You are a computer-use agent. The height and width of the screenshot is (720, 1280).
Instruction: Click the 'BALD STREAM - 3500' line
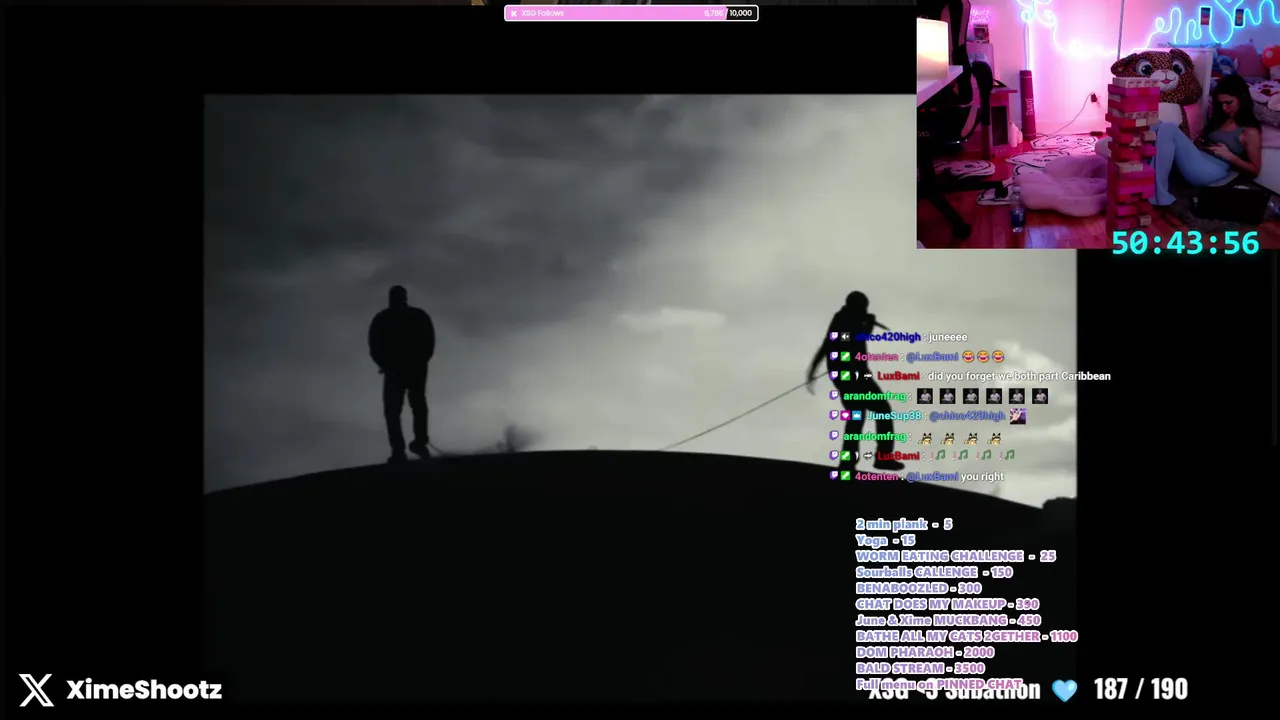click(x=920, y=668)
